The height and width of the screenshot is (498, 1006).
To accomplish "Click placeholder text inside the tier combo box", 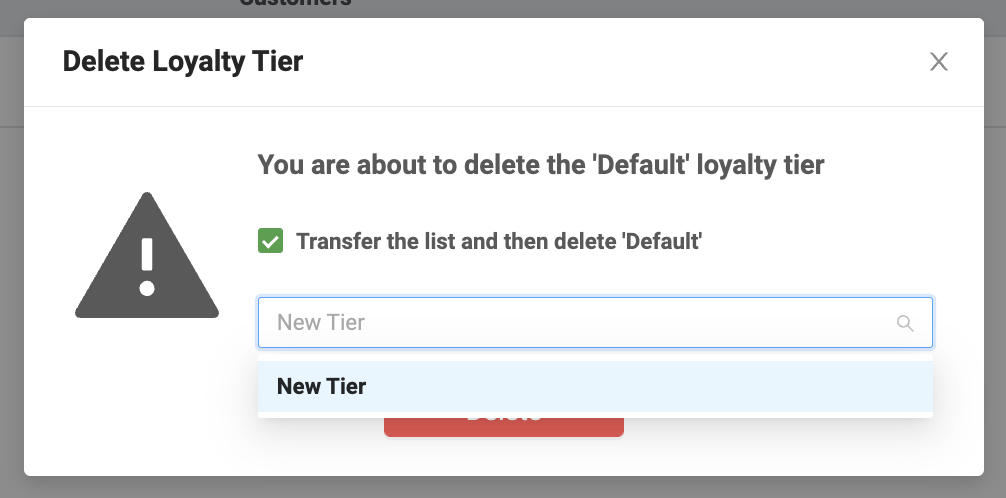I will tap(321, 323).
